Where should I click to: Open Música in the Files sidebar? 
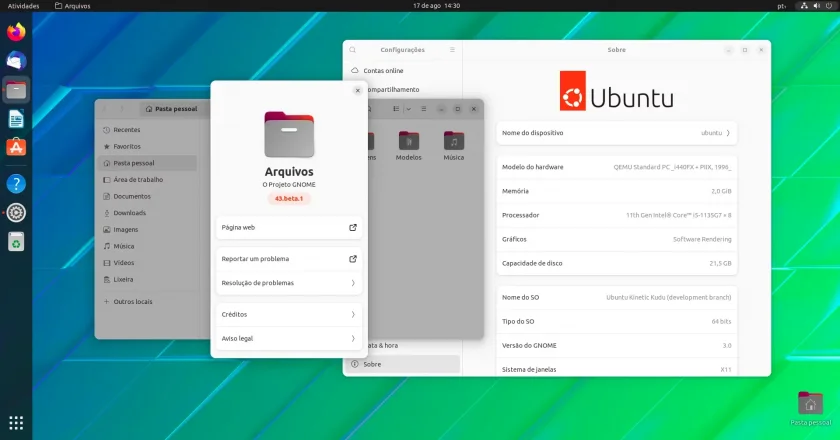148,246
